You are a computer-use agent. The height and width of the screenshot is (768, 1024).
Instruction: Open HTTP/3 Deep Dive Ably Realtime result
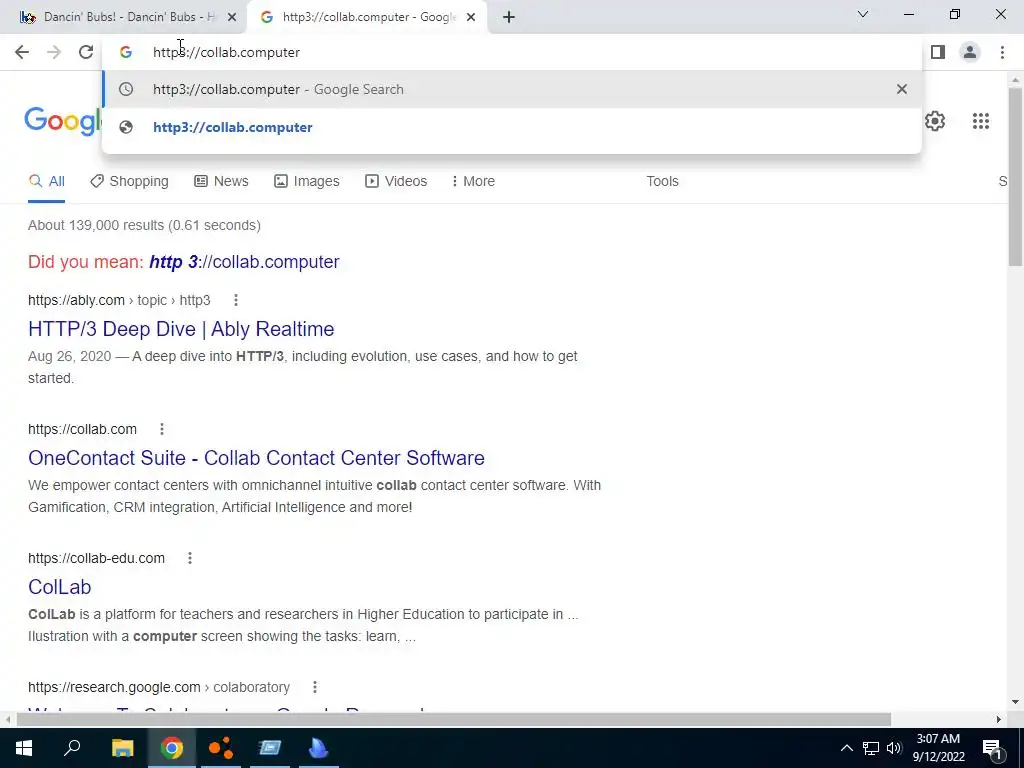pyautogui.click(x=181, y=329)
